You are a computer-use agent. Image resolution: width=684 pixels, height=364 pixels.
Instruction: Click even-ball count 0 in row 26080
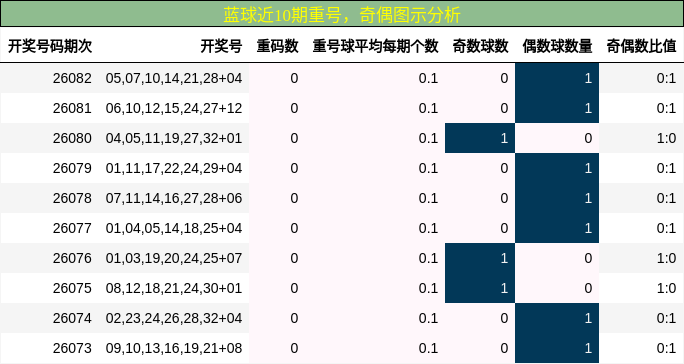tap(588, 138)
